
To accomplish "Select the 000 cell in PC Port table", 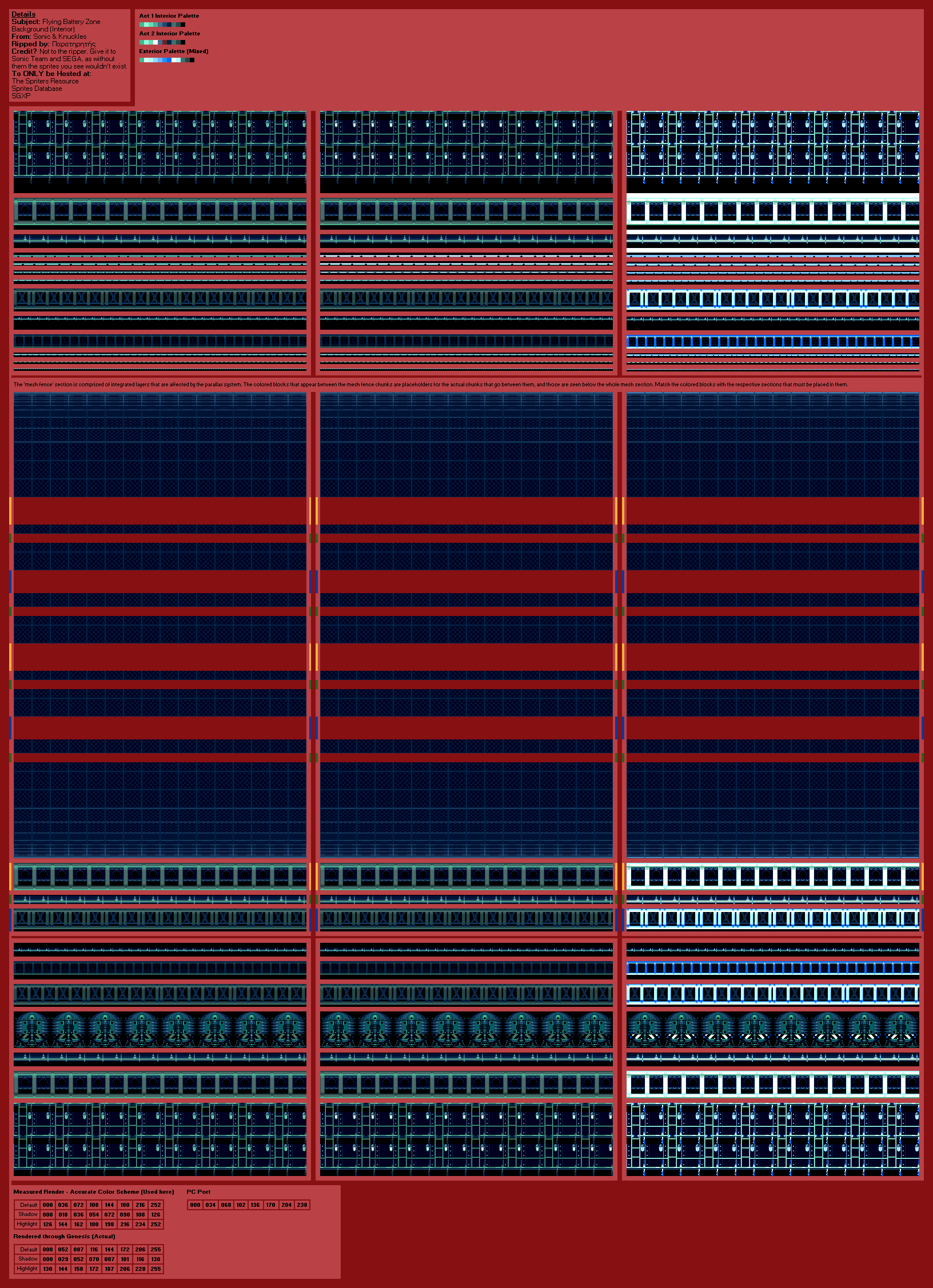I will tap(195, 1205).
